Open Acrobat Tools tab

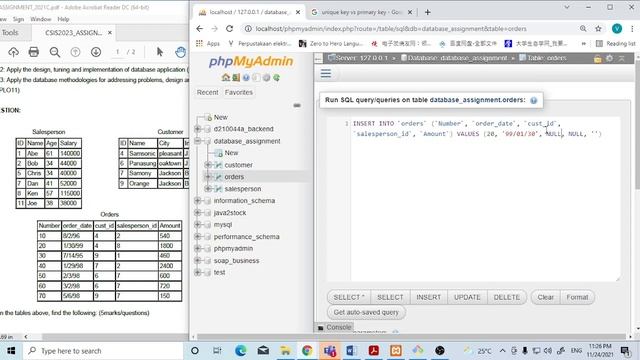coord(10,33)
